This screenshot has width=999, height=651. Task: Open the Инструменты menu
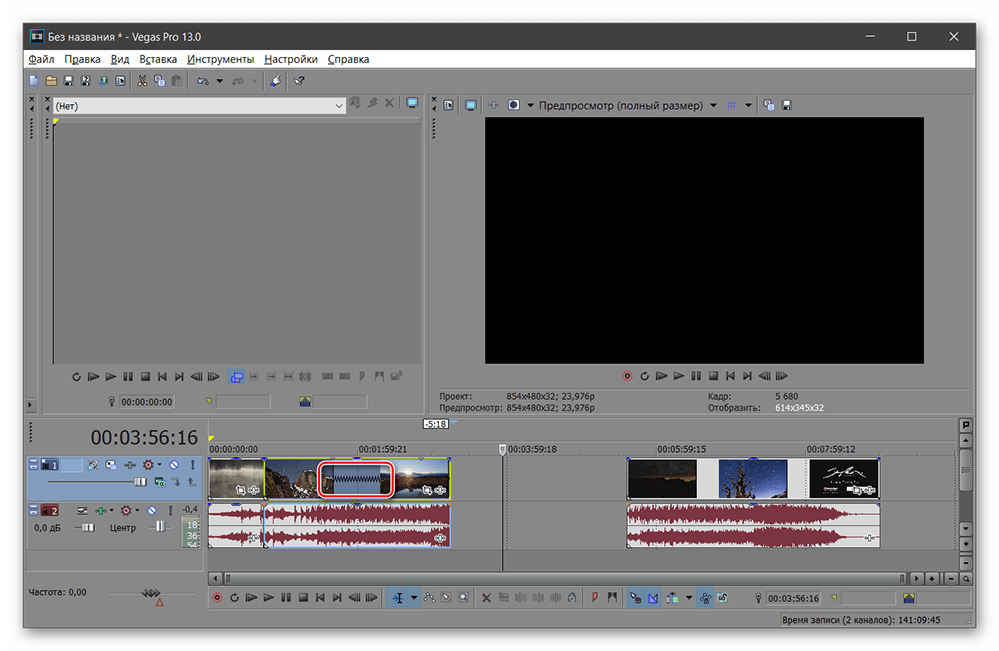(220, 59)
